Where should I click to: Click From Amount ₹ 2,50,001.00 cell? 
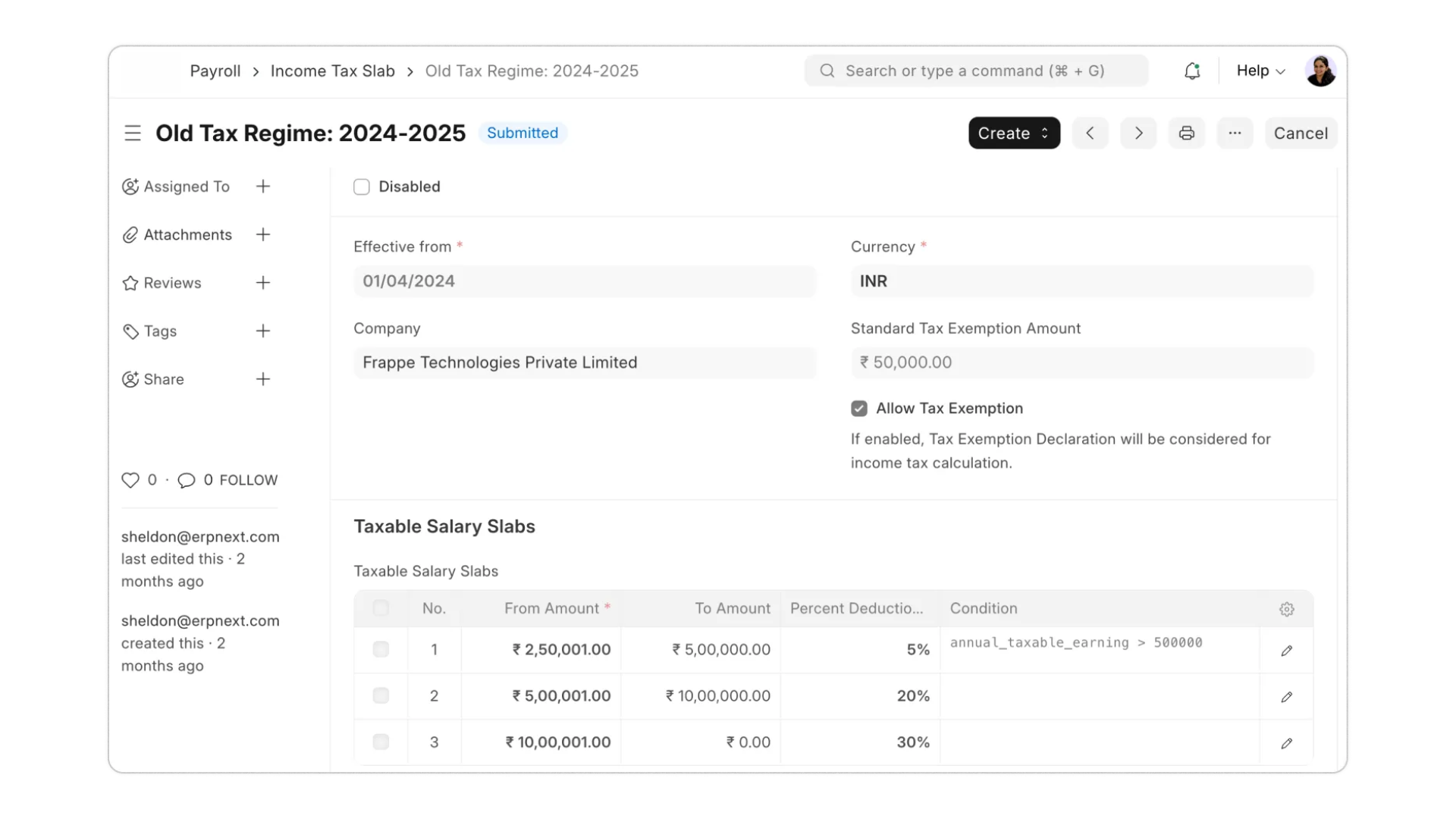click(x=541, y=650)
